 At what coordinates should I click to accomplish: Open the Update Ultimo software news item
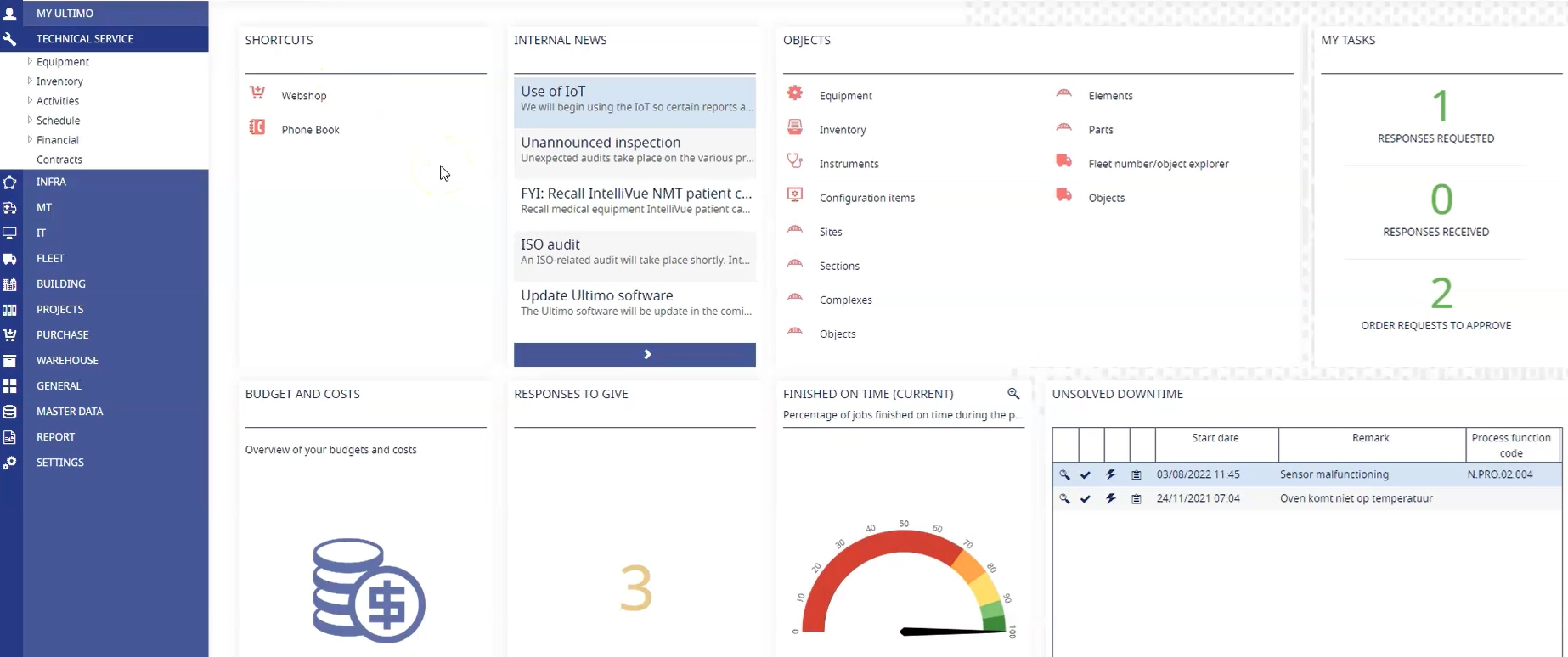tap(635, 302)
